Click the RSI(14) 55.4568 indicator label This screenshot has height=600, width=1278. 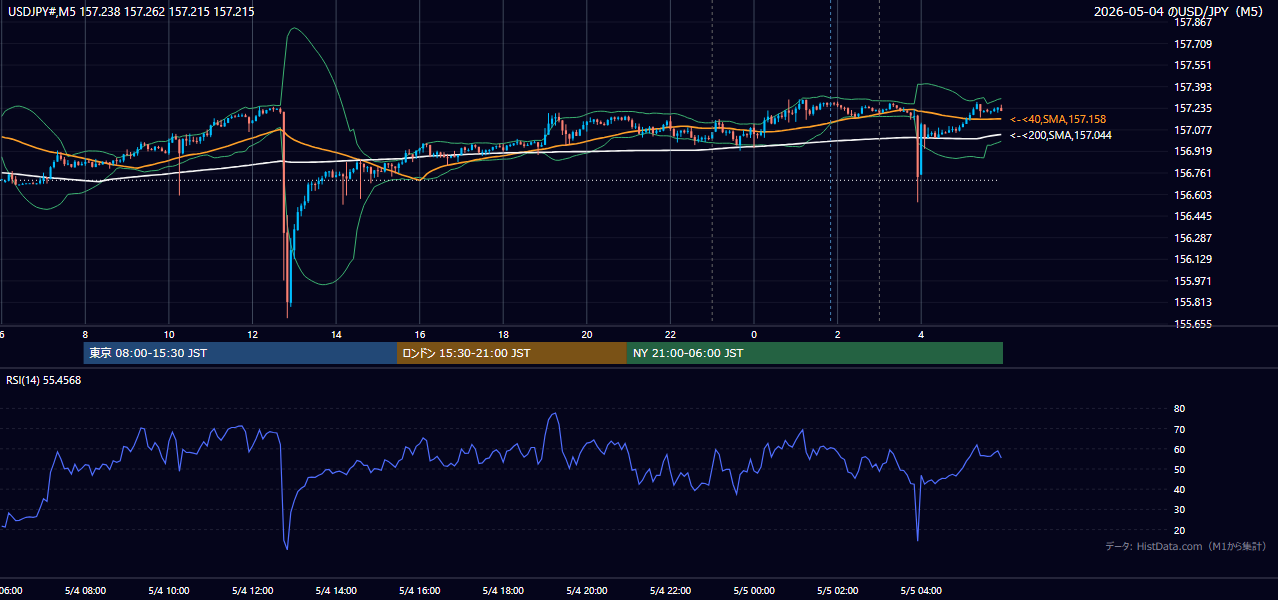(x=44, y=380)
